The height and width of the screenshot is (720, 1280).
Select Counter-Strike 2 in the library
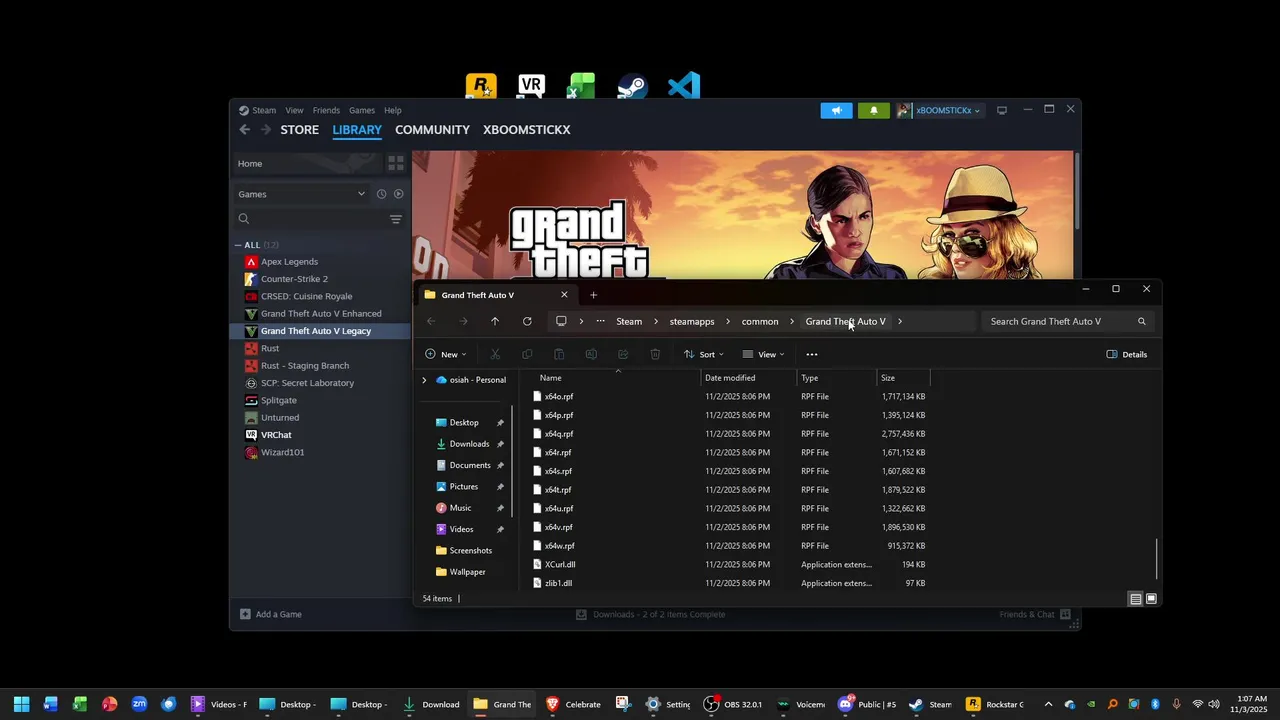pos(294,279)
